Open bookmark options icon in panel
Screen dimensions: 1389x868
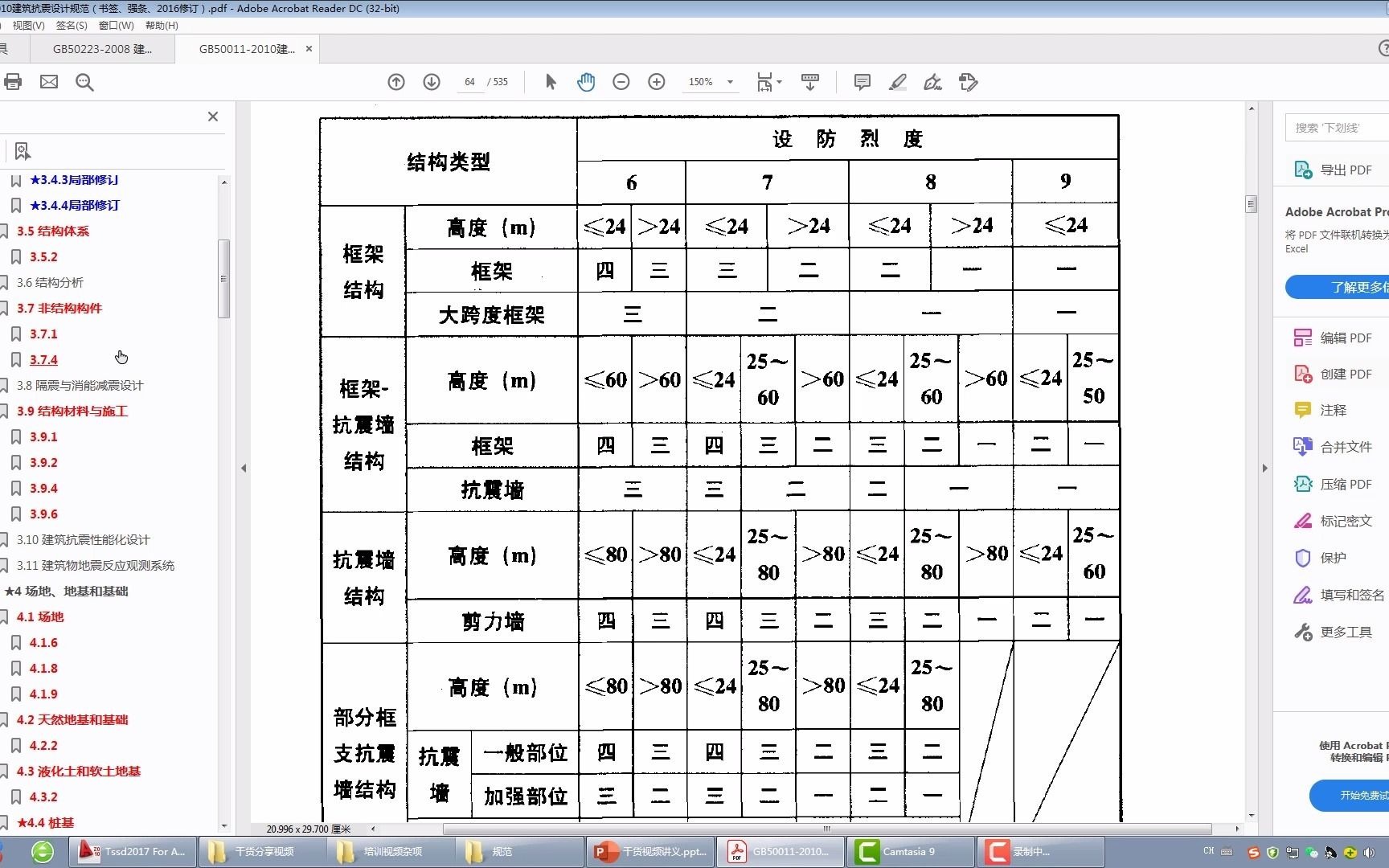[23, 151]
